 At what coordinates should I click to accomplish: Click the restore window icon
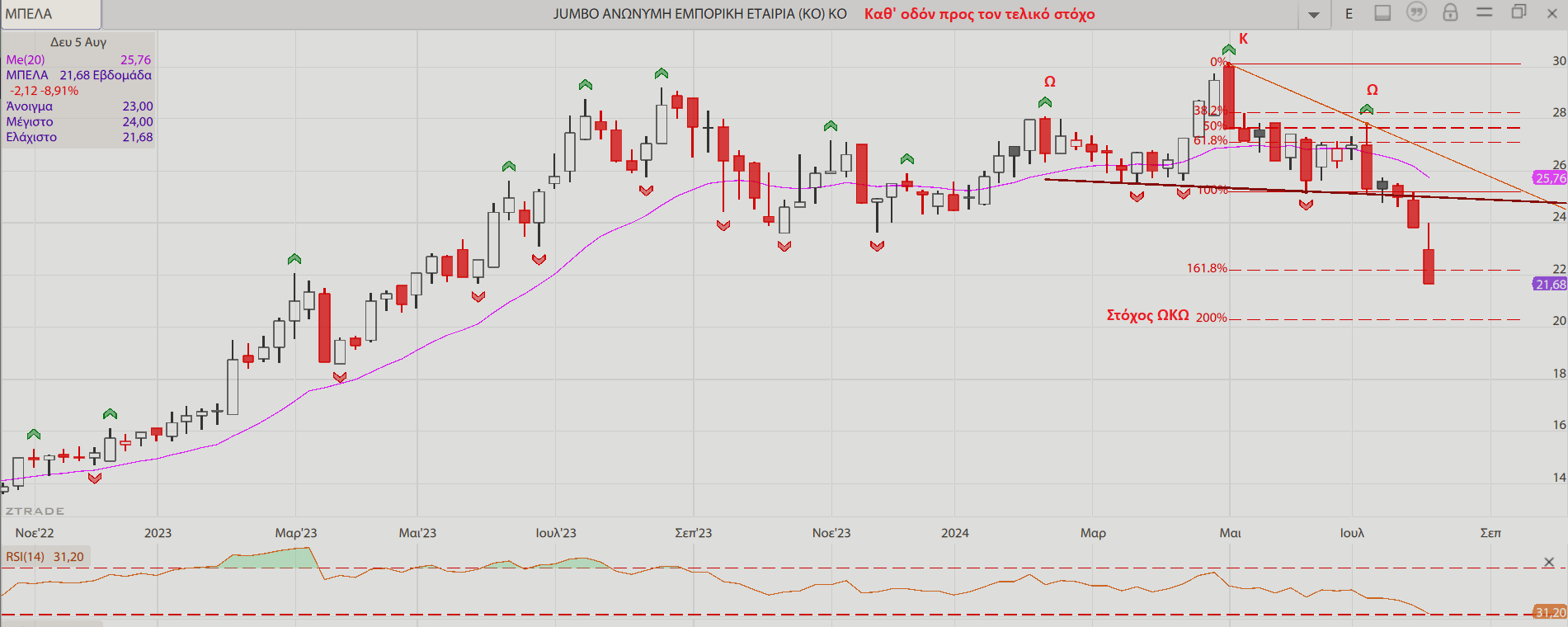1519,12
